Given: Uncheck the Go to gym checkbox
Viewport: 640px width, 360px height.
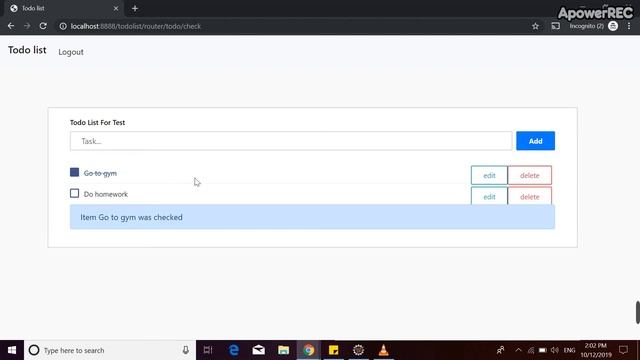Looking at the screenshot, I should [x=74, y=172].
